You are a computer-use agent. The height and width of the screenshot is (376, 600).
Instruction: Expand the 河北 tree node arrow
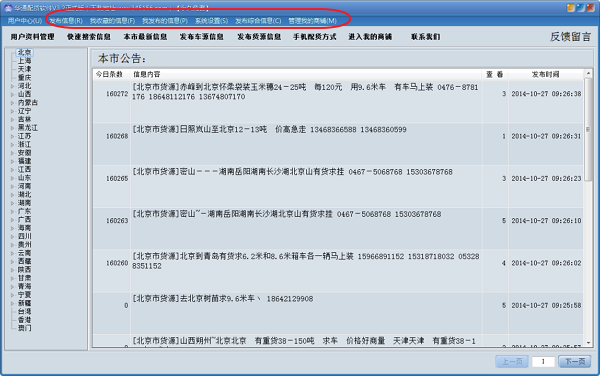point(12,86)
